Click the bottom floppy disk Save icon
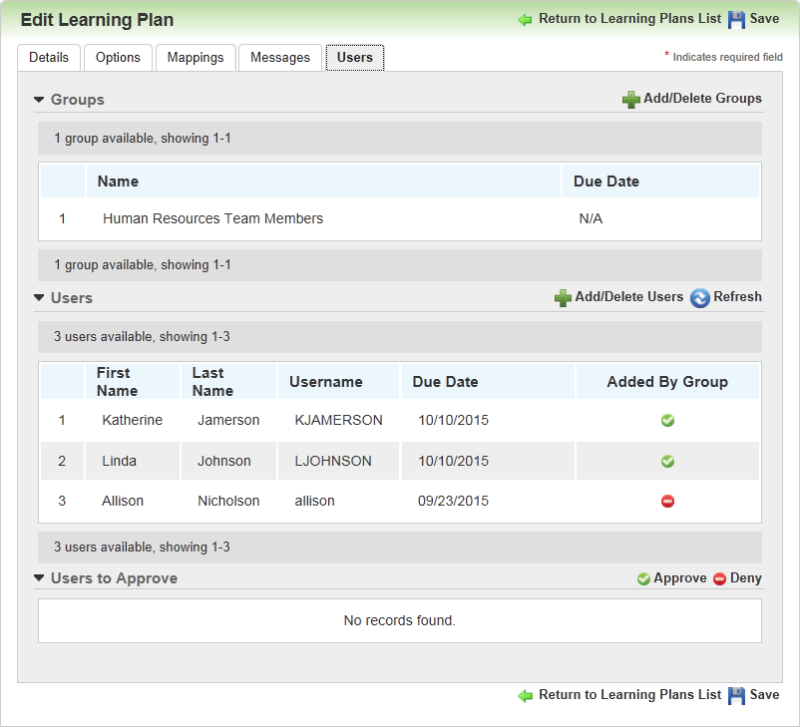Viewport: 800px width, 727px height. click(x=736, y=695)
